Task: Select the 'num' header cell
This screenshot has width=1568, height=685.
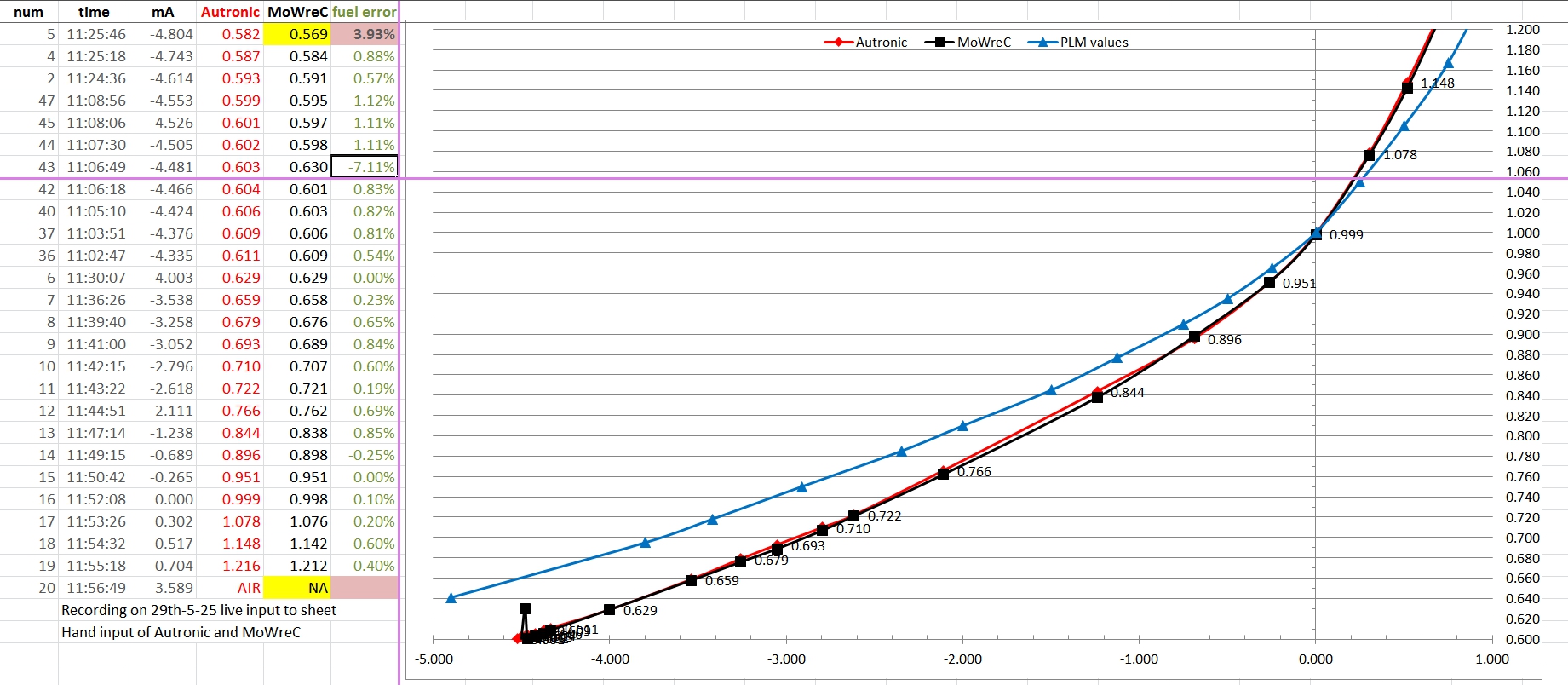Action: pyautogui.click(x=29, y=12)
